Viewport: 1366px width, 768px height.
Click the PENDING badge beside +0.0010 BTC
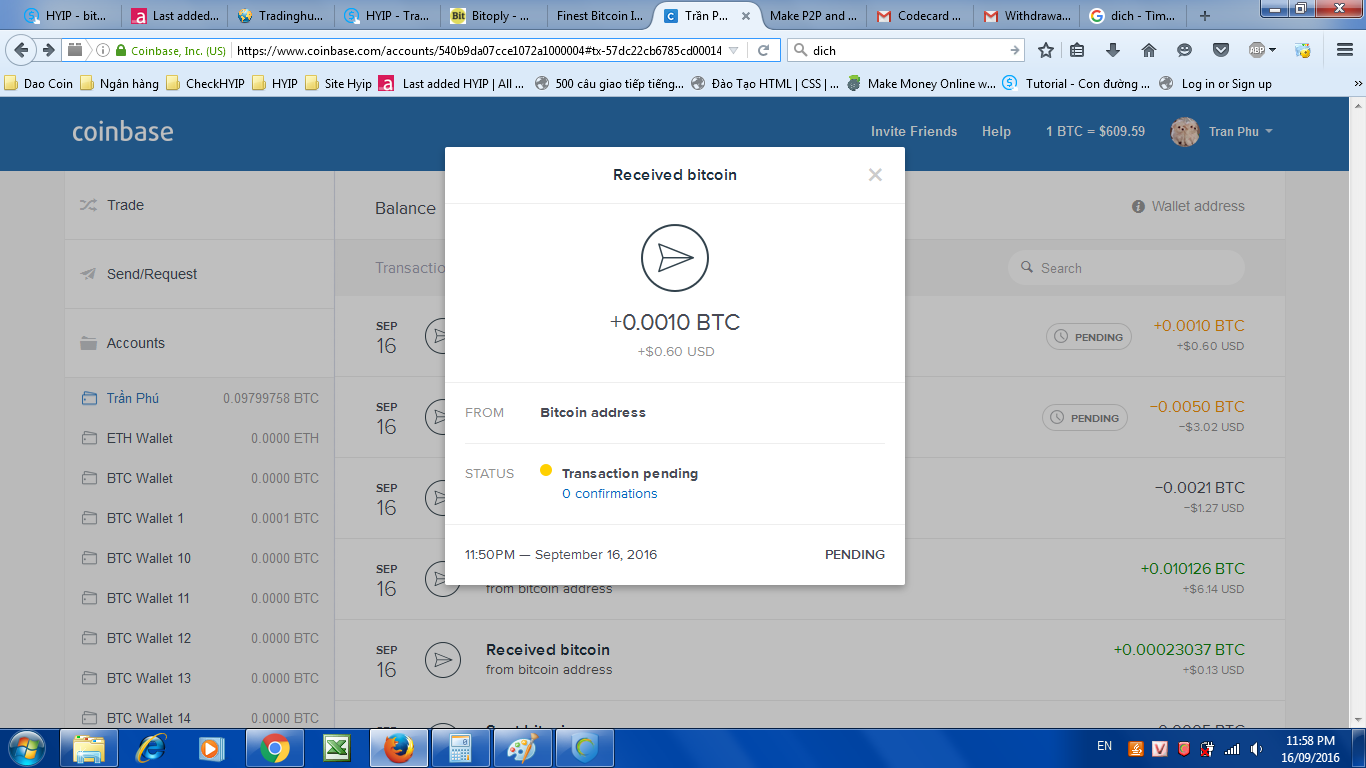(1089, 337)
